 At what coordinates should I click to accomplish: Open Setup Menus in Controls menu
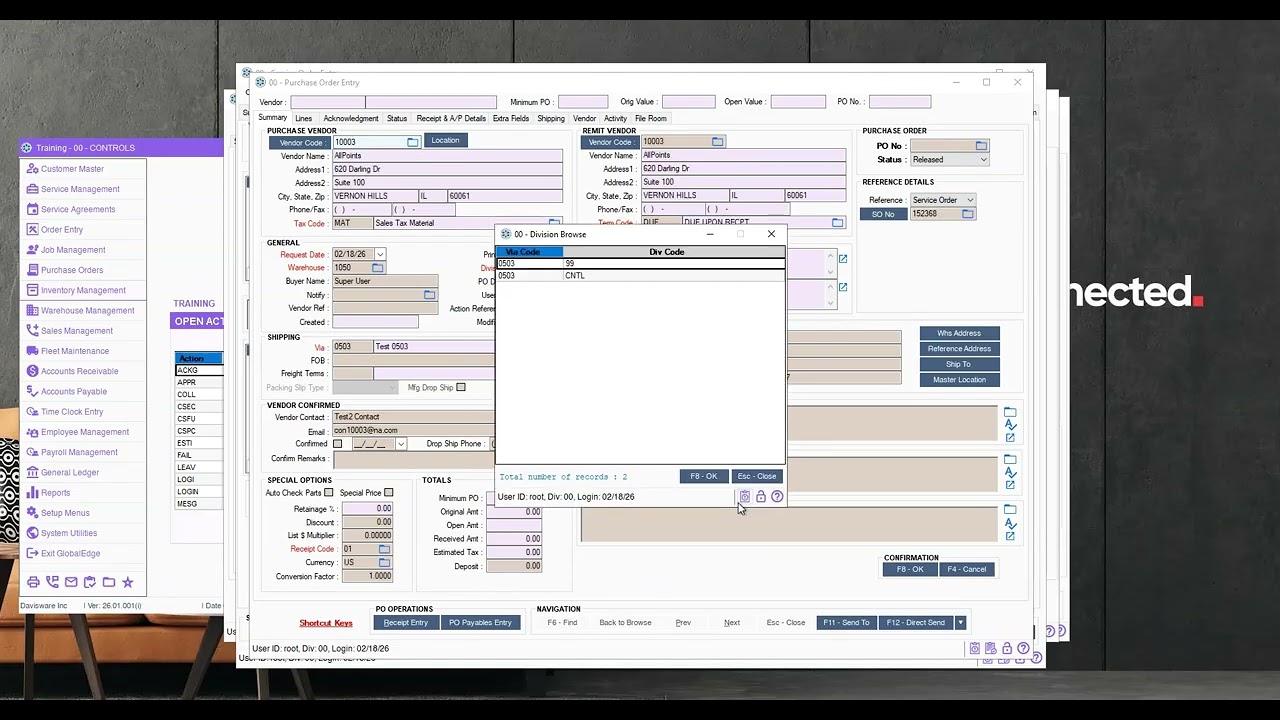65,513
